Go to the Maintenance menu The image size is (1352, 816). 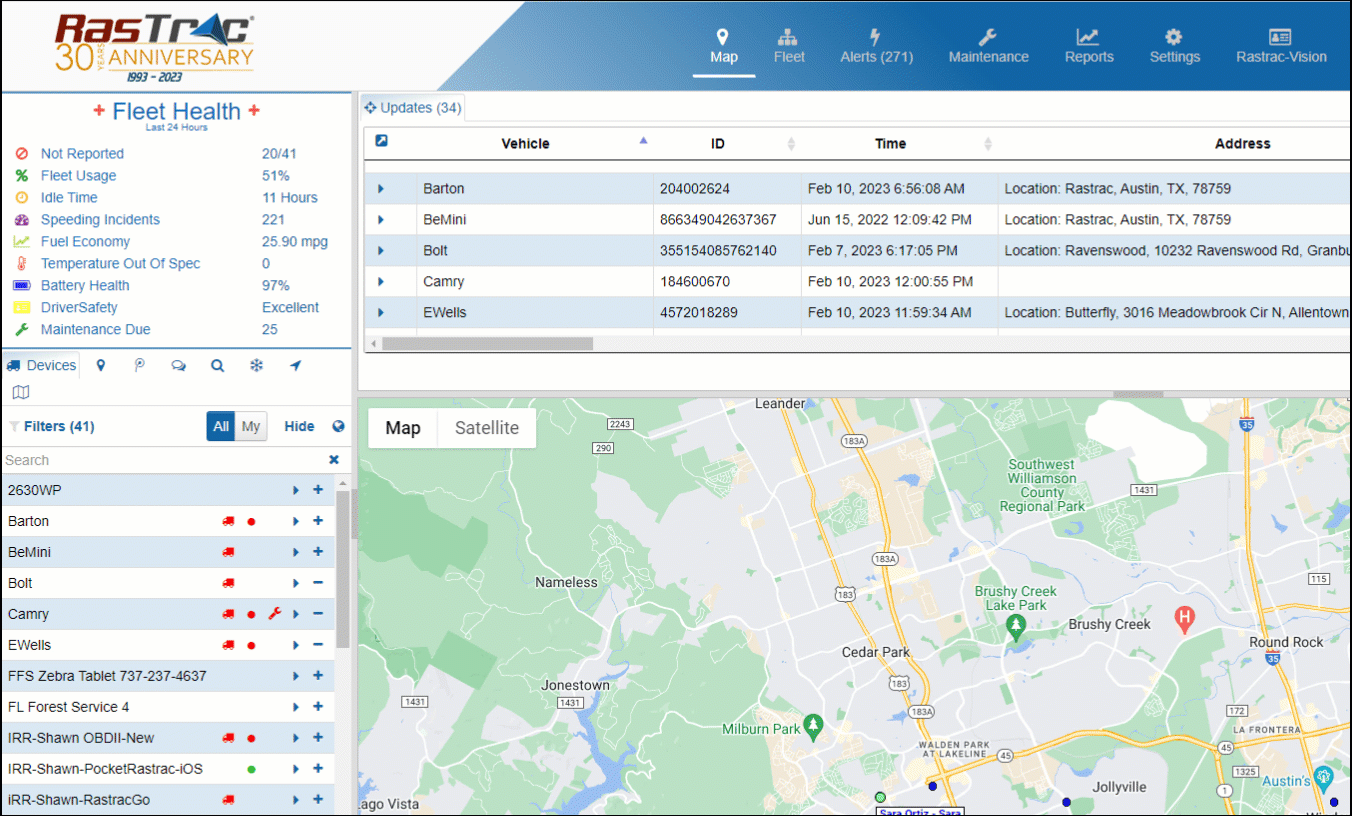coord(988,47)
